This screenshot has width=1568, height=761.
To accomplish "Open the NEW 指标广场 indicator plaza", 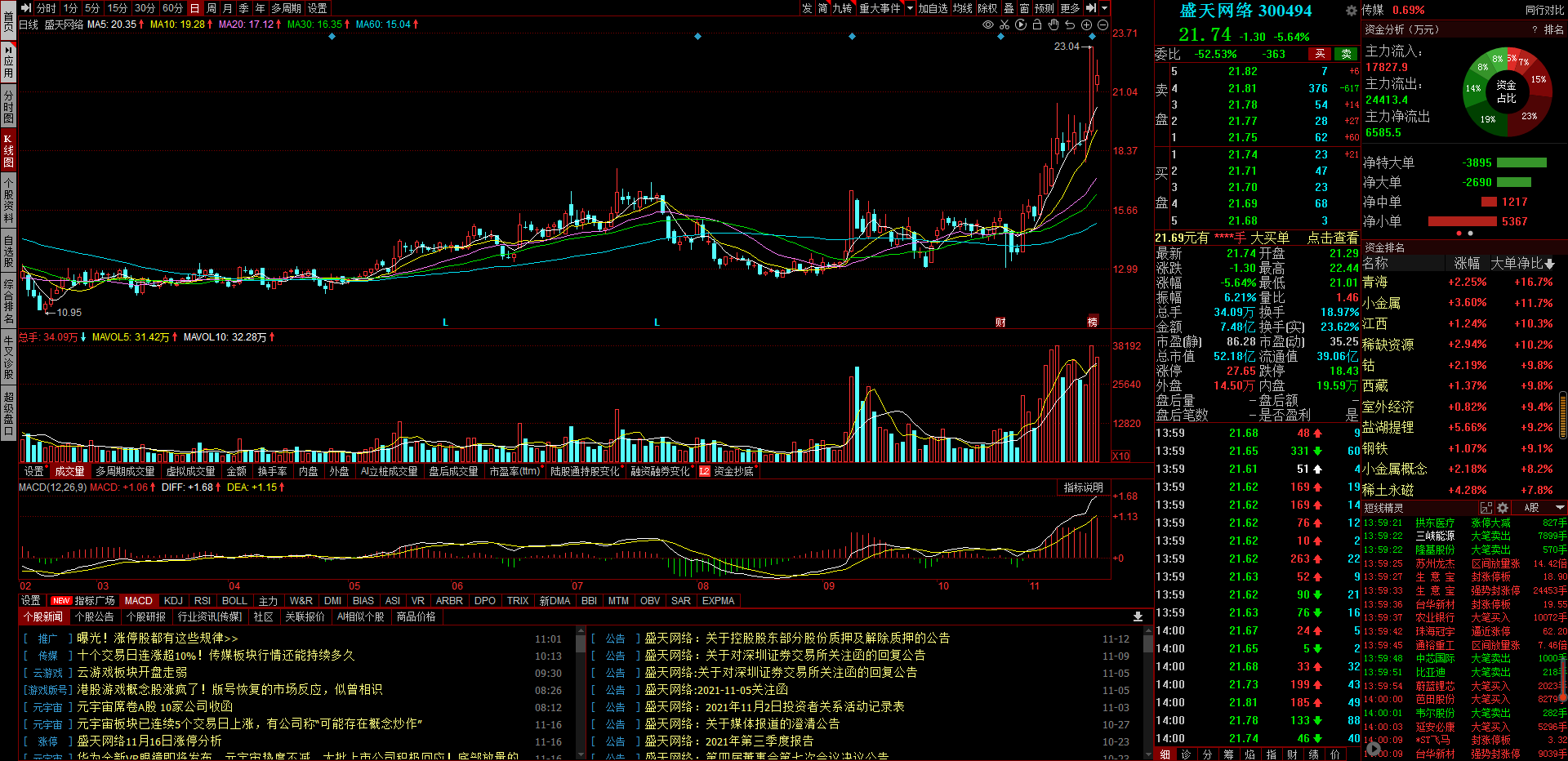I will pyautogui.click(x=83, y=600).
